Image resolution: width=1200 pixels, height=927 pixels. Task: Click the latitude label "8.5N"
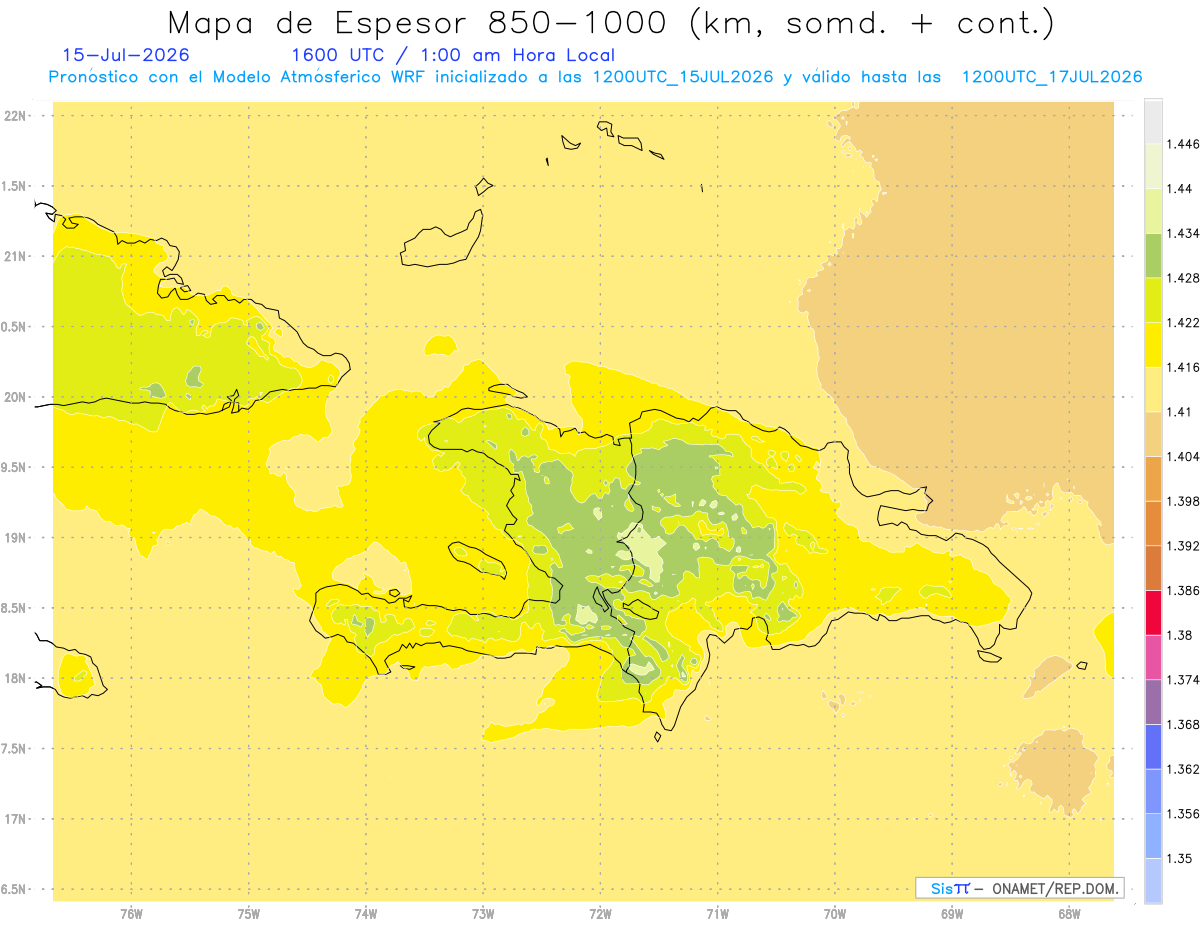(14, 608)
